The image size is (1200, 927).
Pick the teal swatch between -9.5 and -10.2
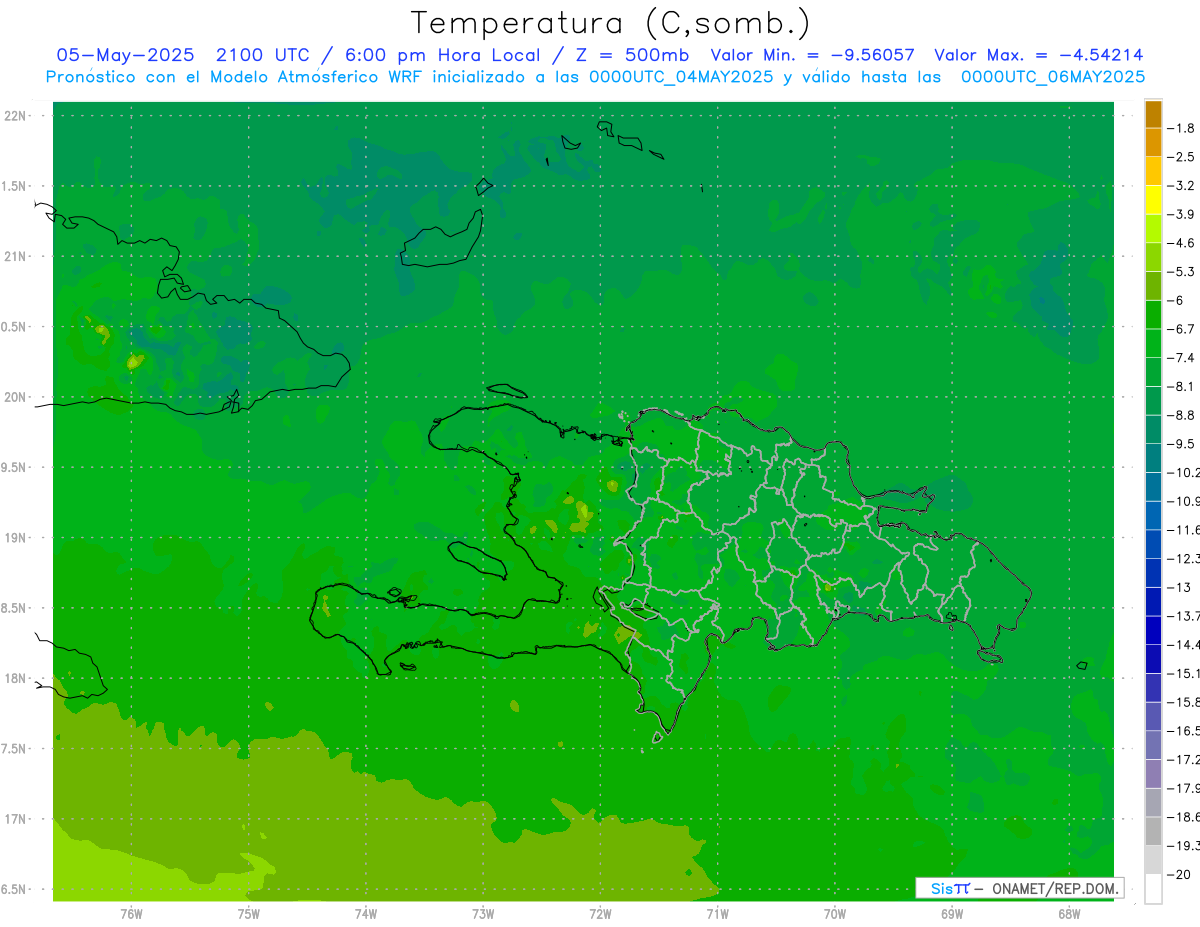(1153, 458)
